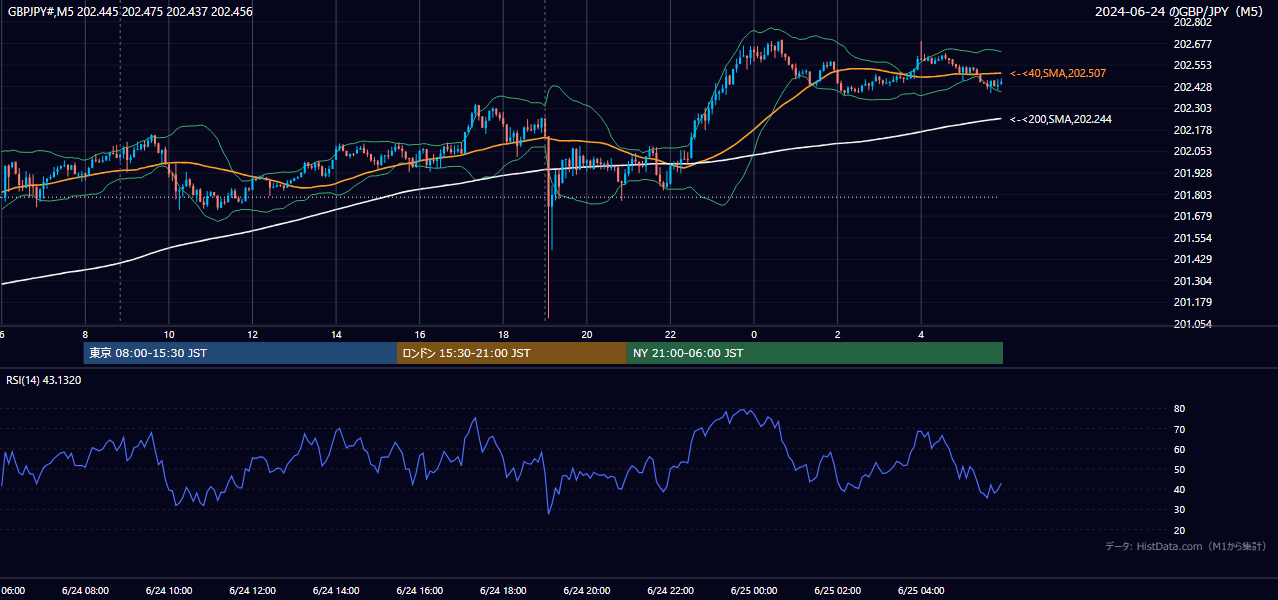Click the 6/25 00:00 date label

tap(754, 590)
